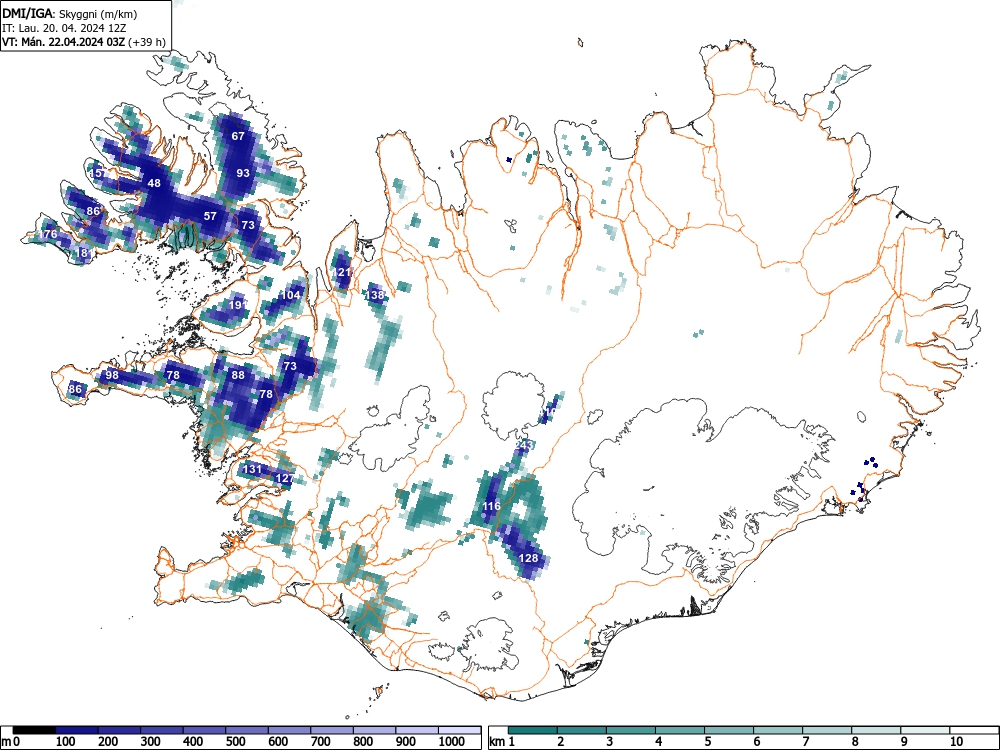
Task: Pick the dark blue 100 m legend swatch
Action: [x=77, y=730]
